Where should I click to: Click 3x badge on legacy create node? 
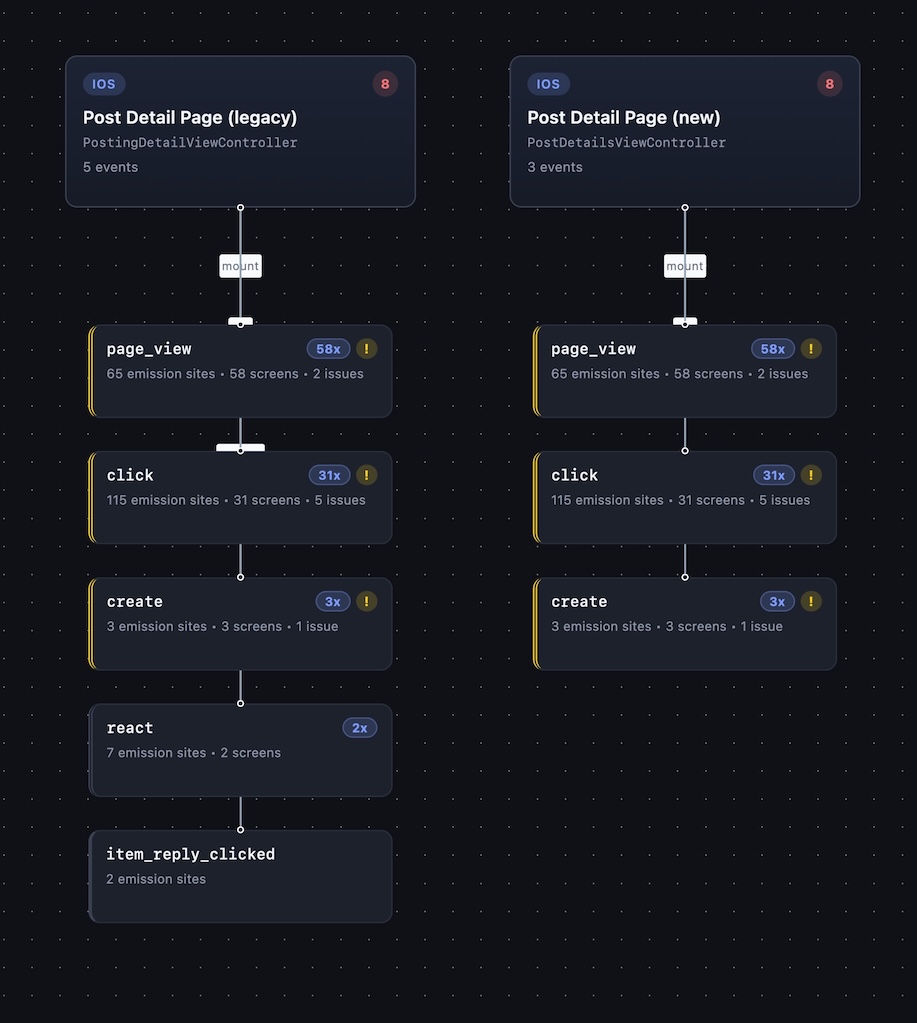pyautogui.click(x=333, y=602)
